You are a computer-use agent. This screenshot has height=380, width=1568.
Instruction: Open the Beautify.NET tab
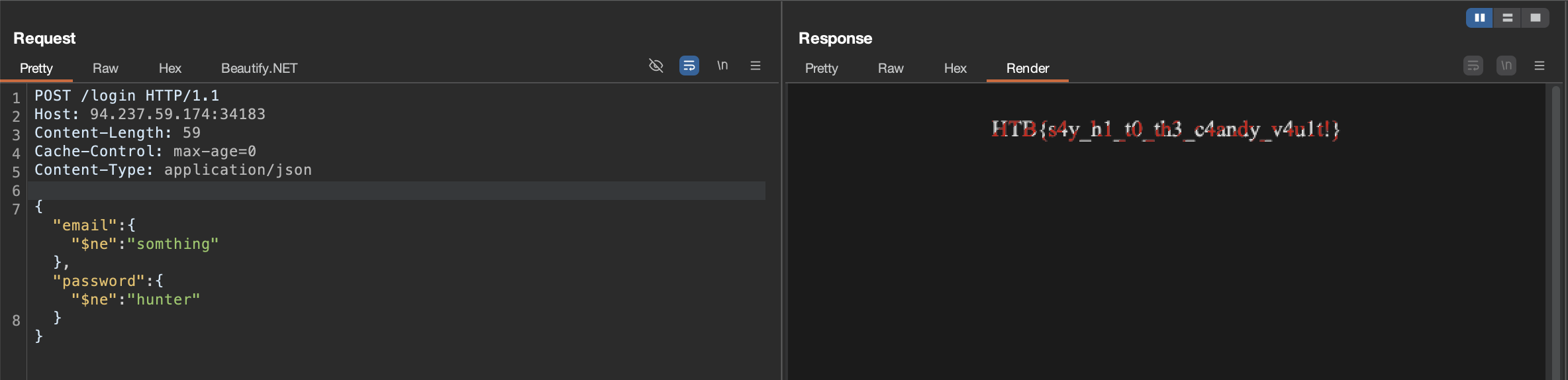[259, 68]
